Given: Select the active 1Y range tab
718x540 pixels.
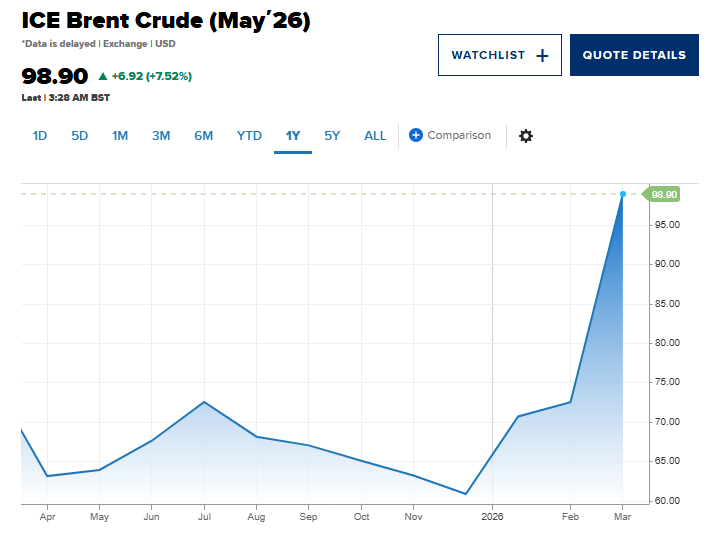Looking at the screenshot, I should 293,136.
